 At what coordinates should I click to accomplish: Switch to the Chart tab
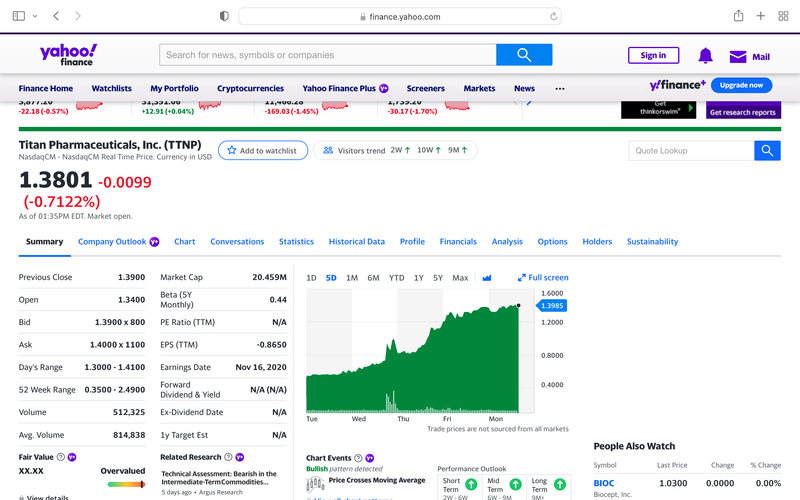coord(185,242)
